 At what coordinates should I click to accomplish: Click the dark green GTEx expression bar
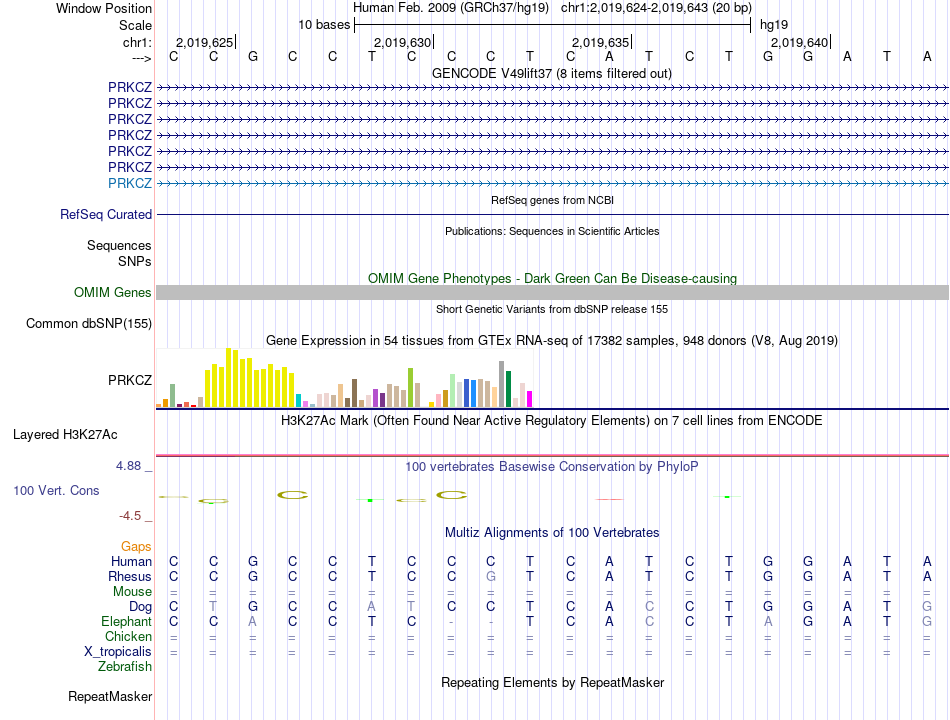508,388
